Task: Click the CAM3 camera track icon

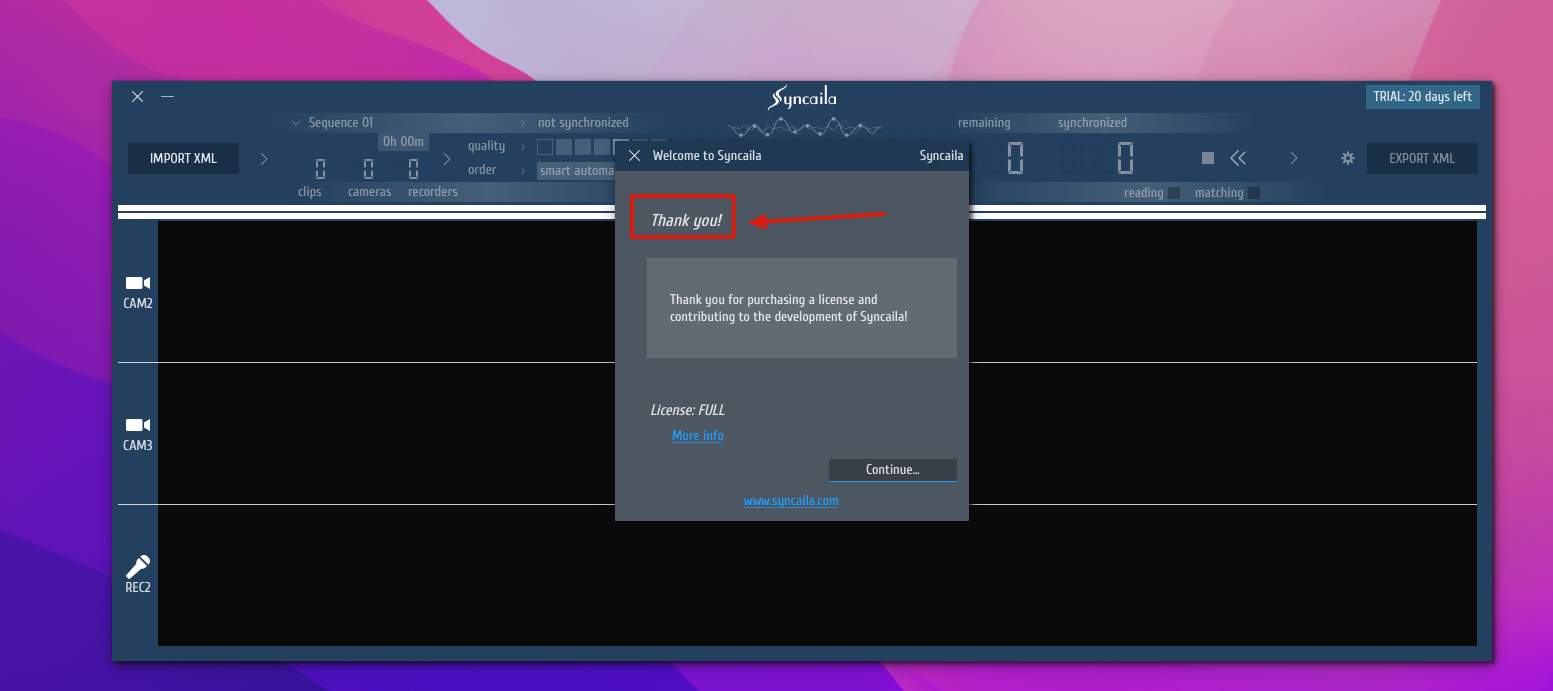Action: pyautogui.click(x=137, y=426)
